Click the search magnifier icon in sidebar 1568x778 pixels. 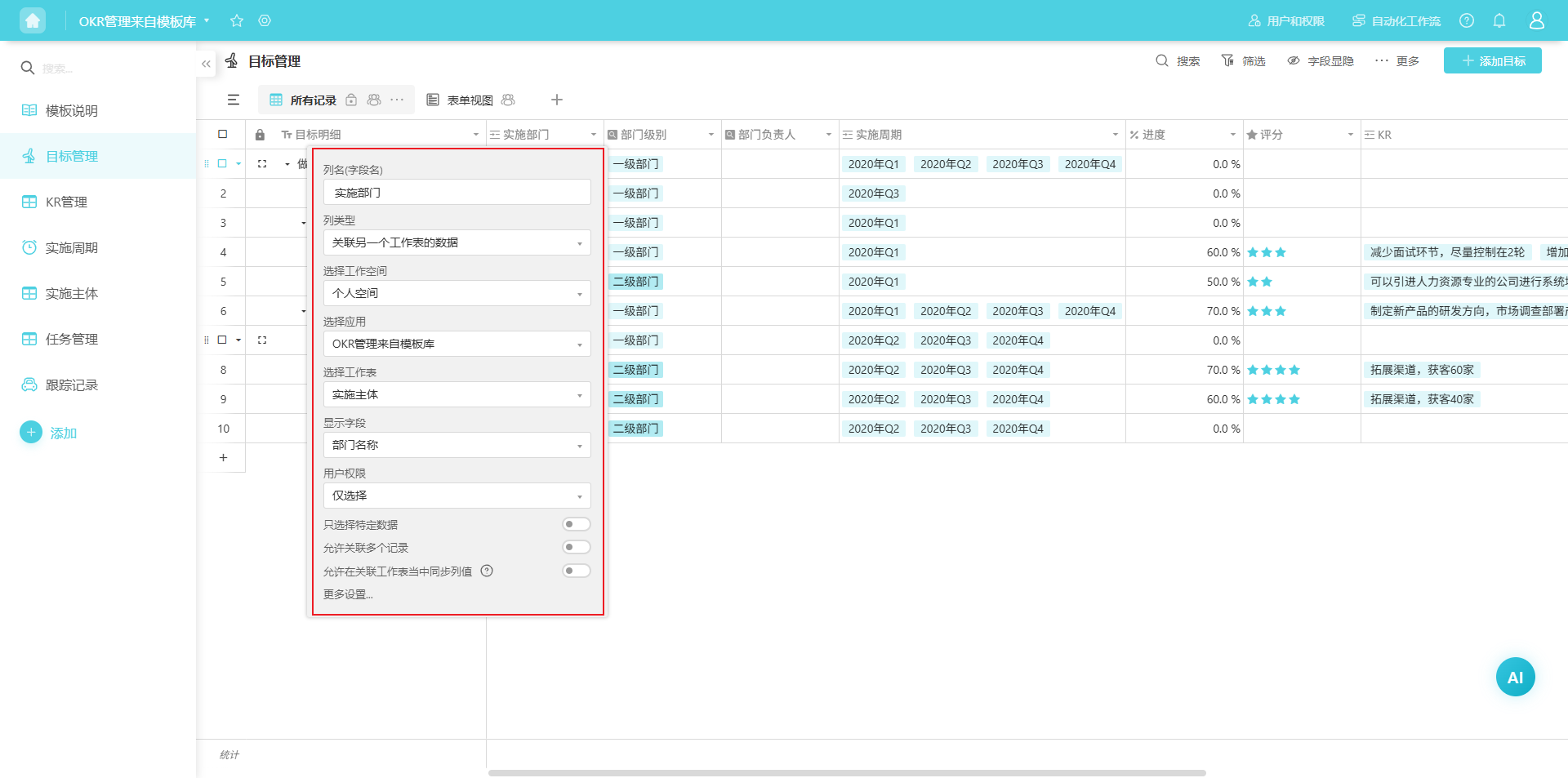(27, 68)
